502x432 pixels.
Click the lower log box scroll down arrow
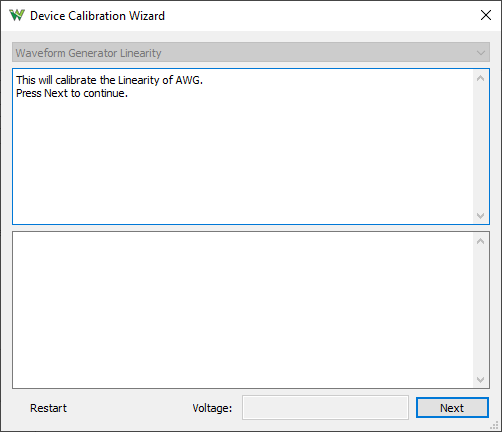tap(480, 379)
